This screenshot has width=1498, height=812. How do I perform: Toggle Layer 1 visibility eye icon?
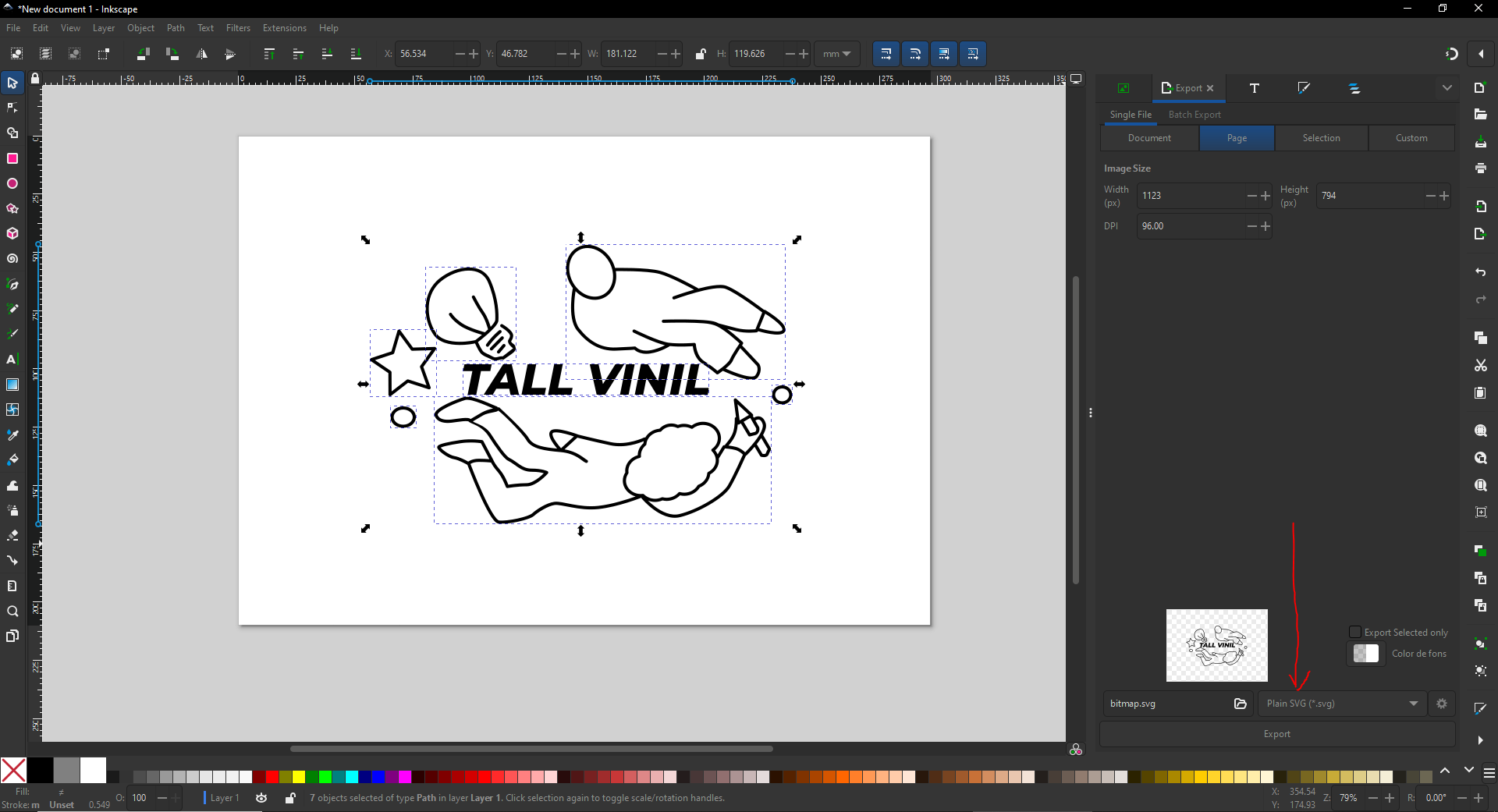pos(261,798)
